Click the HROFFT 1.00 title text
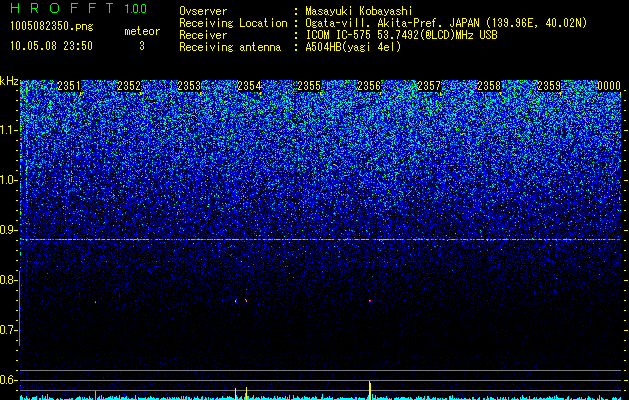This screenshot has width=629, height=400. pyautogui.click(x=79, y=8)
